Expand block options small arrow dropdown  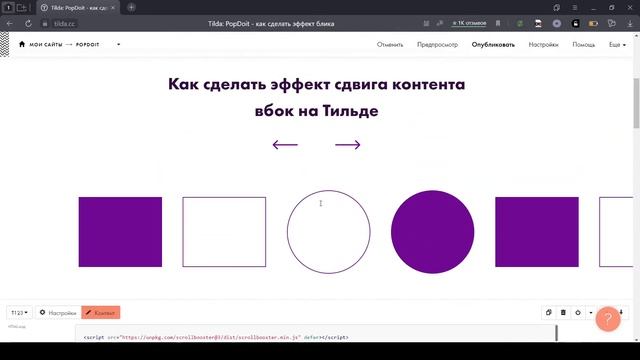coord(591,313)
